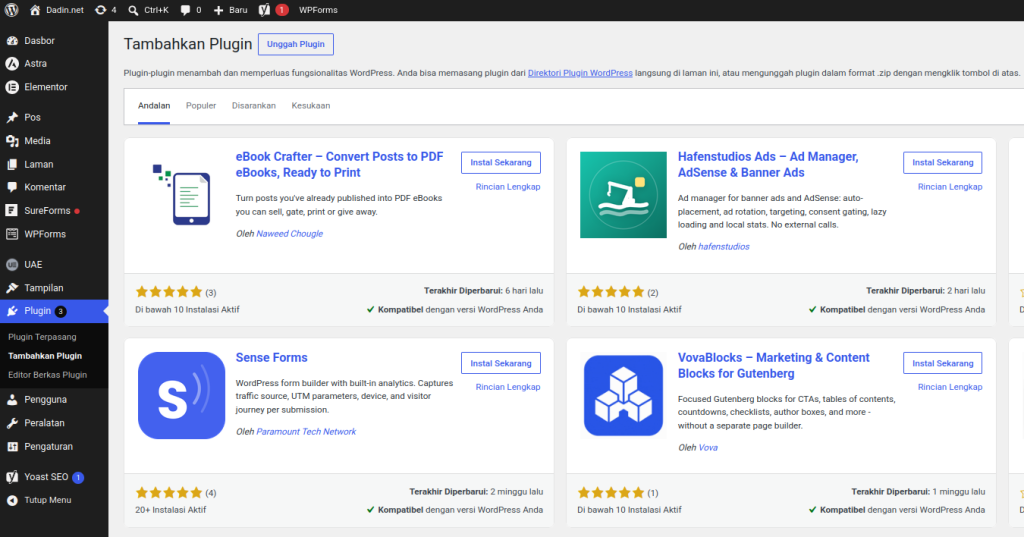Open WPForms in the admin bar
This screenshot has height=537, width=1024.
[318, 10]
